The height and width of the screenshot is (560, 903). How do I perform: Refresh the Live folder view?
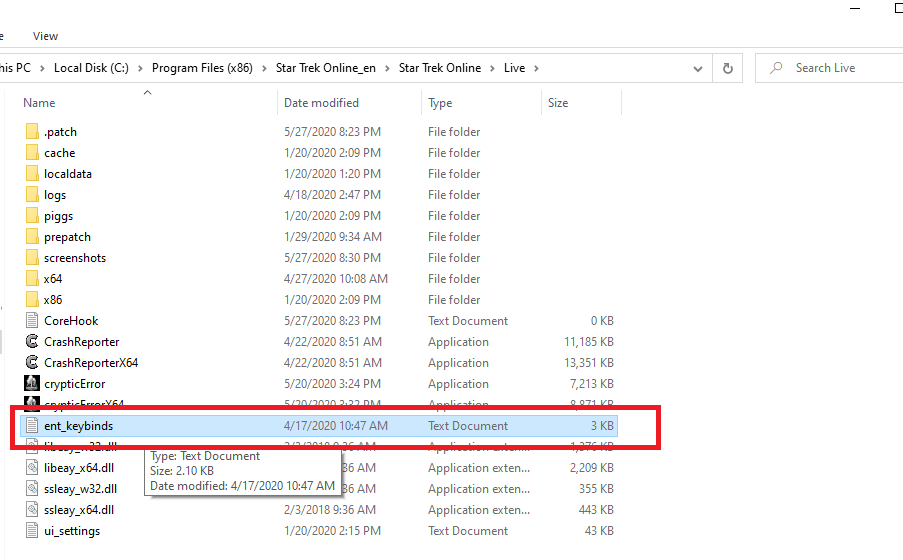pyautogui.click(x=728, y=69)
